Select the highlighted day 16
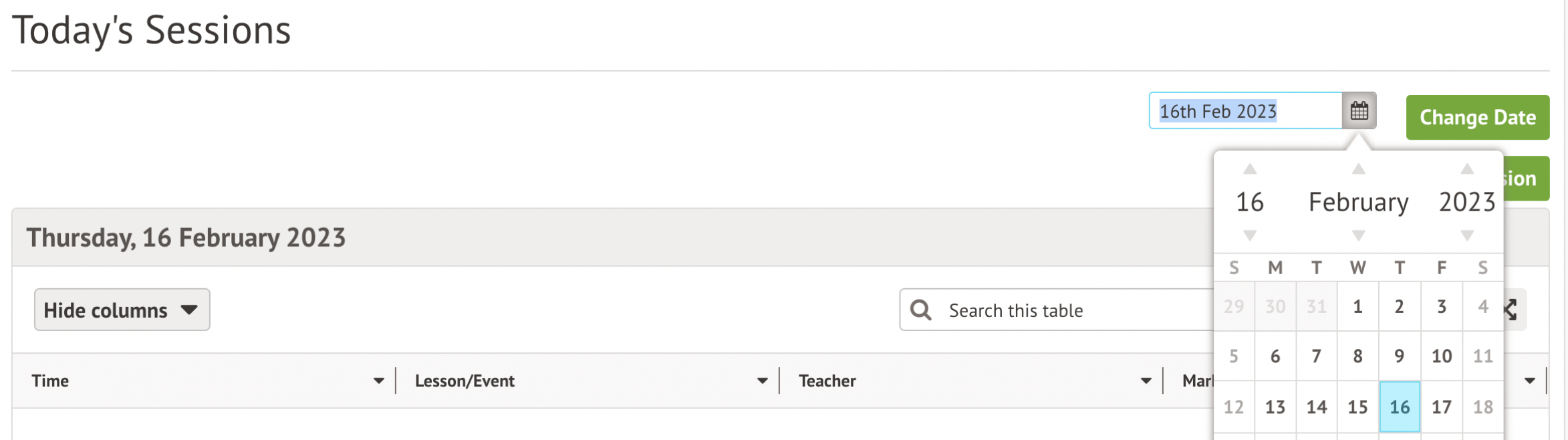This screenshot has height=440, width=1568. [x=1400, y=407]
